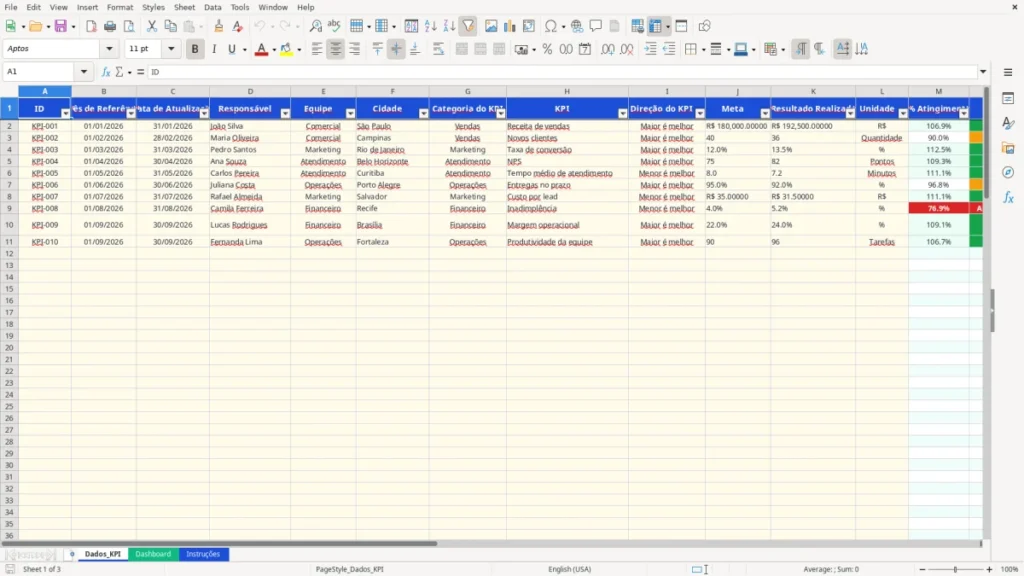Run the Spelling check icon
This screenshot has height=576, width=1024.
[x=334, y=26]
